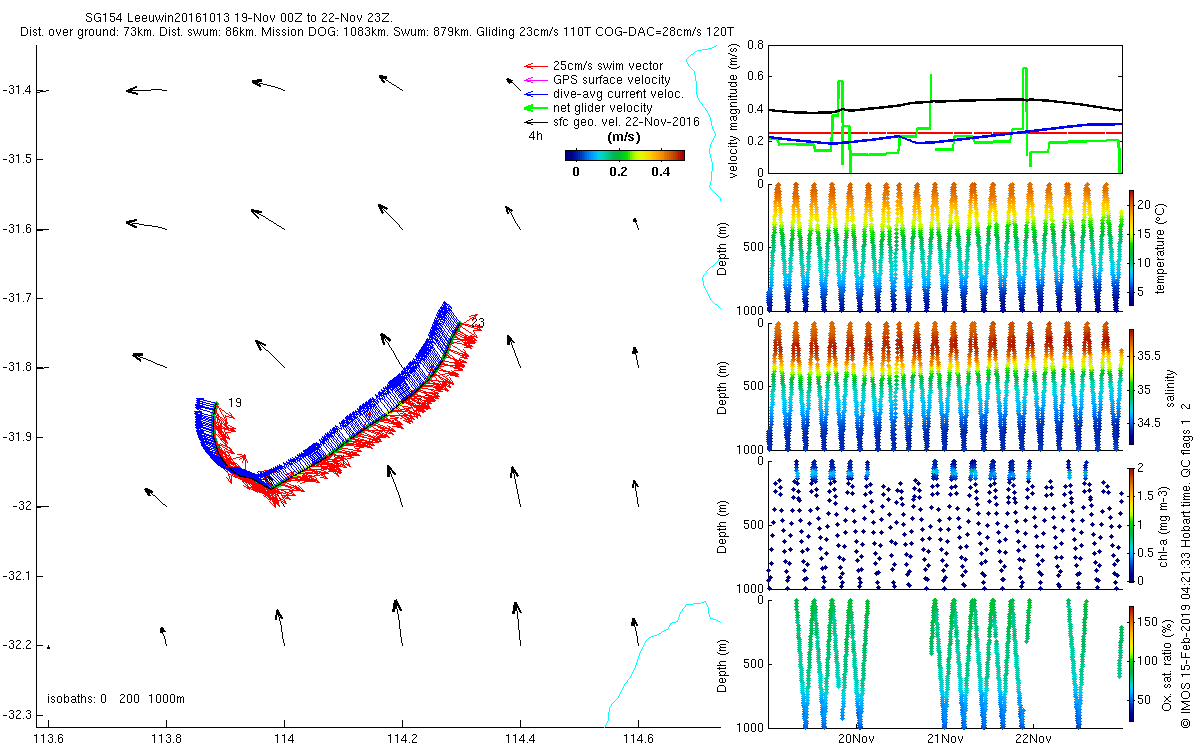Image resolution: width=1200 pixels, height=750 pixels.
Task: Click the small triangle marker near -32.2 latitude
Action: [x=48, y=647]
